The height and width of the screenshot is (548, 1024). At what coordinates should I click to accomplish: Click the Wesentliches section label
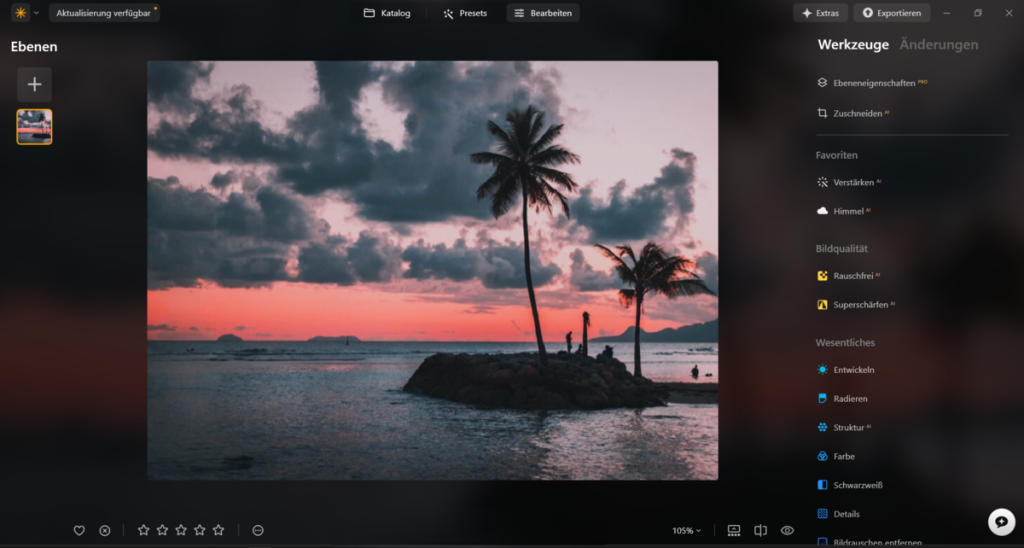(x=845, y=342)
